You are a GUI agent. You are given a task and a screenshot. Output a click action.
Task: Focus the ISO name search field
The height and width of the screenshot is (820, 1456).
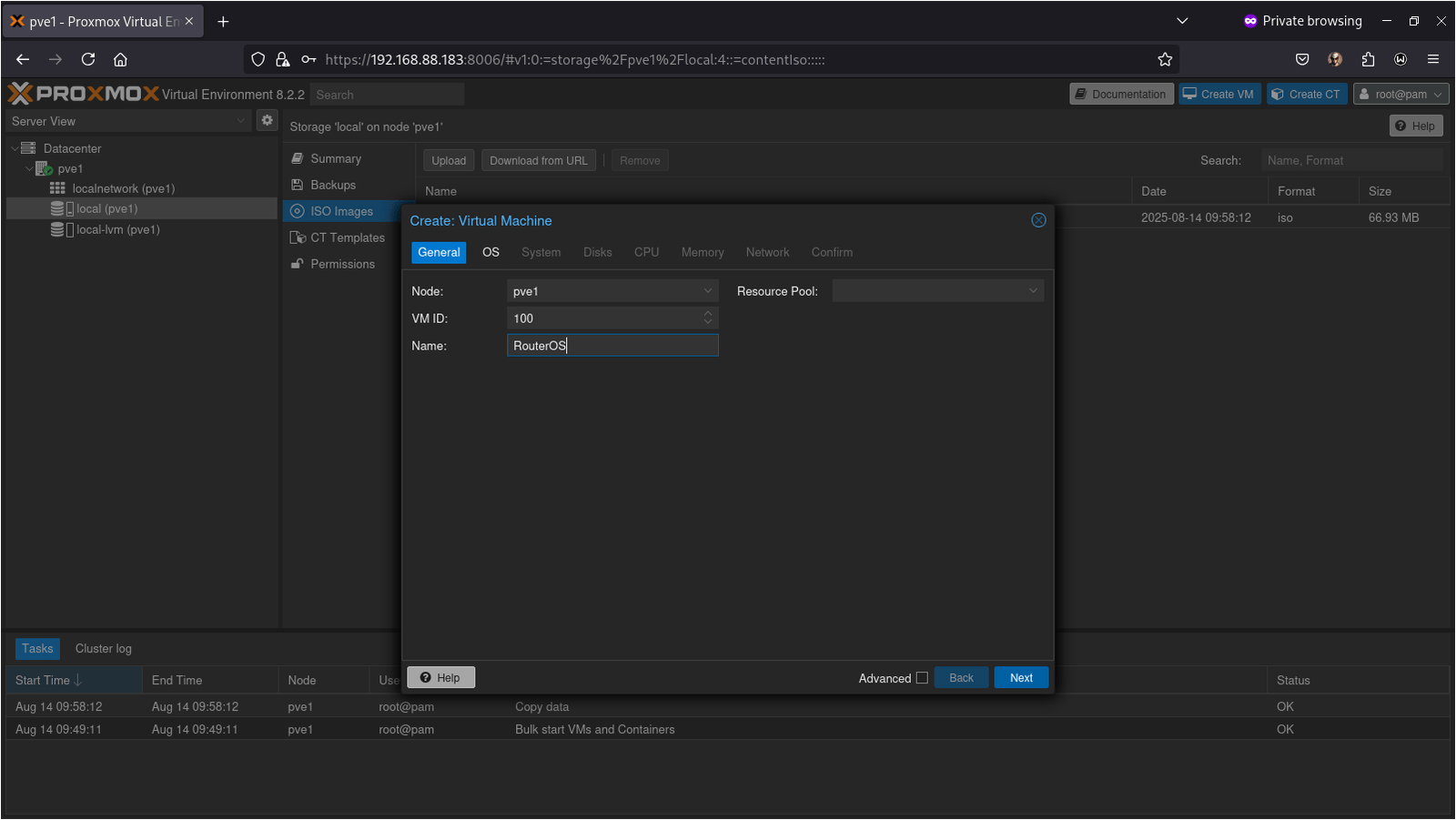pos(1351,160)
